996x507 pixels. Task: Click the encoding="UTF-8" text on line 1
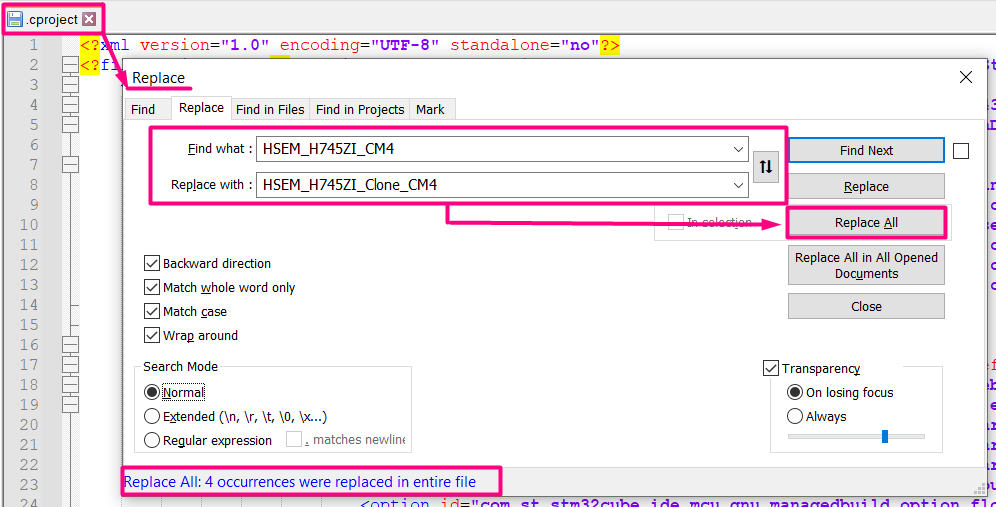point(359,46)
